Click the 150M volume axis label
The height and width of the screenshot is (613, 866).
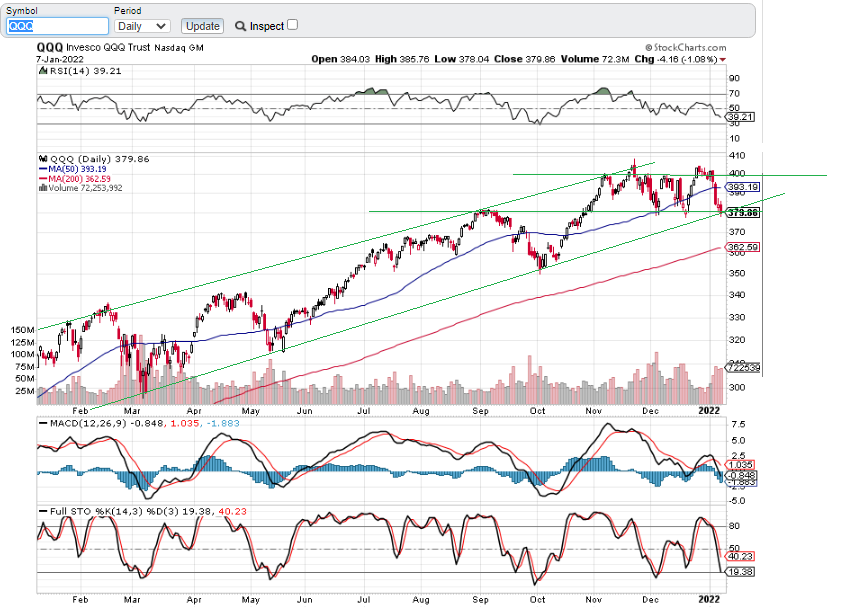(x=22, y=330)
